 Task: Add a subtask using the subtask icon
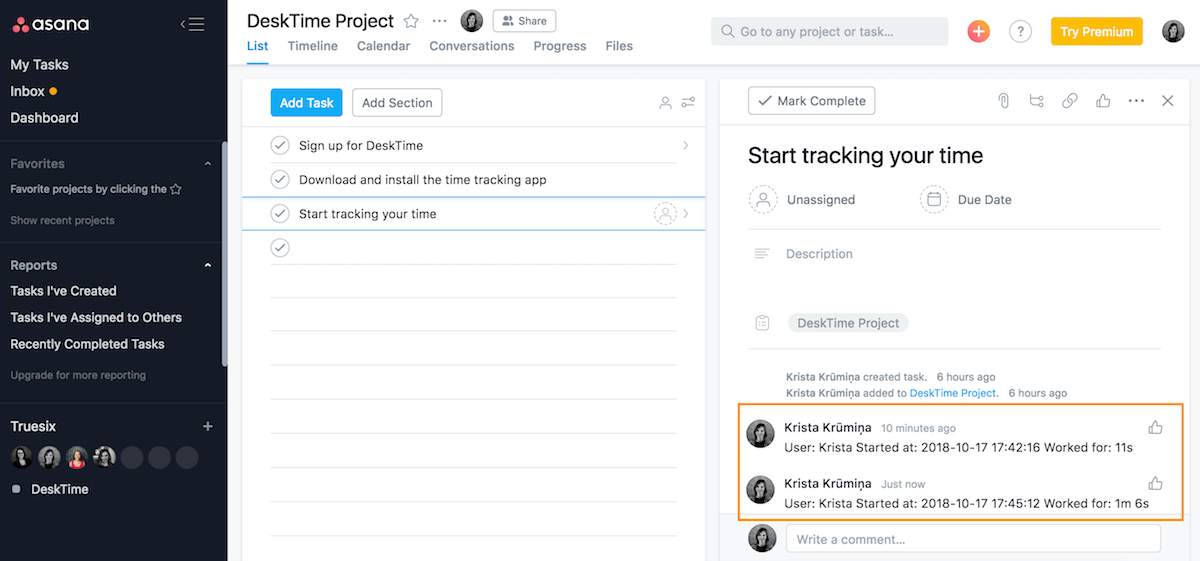pos(1036,101)
